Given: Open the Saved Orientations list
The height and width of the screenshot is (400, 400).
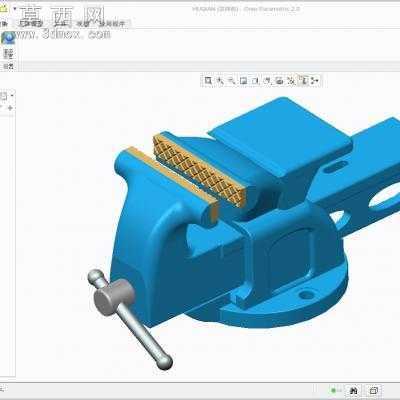Looking at the screenshot, I should point(267,81).
